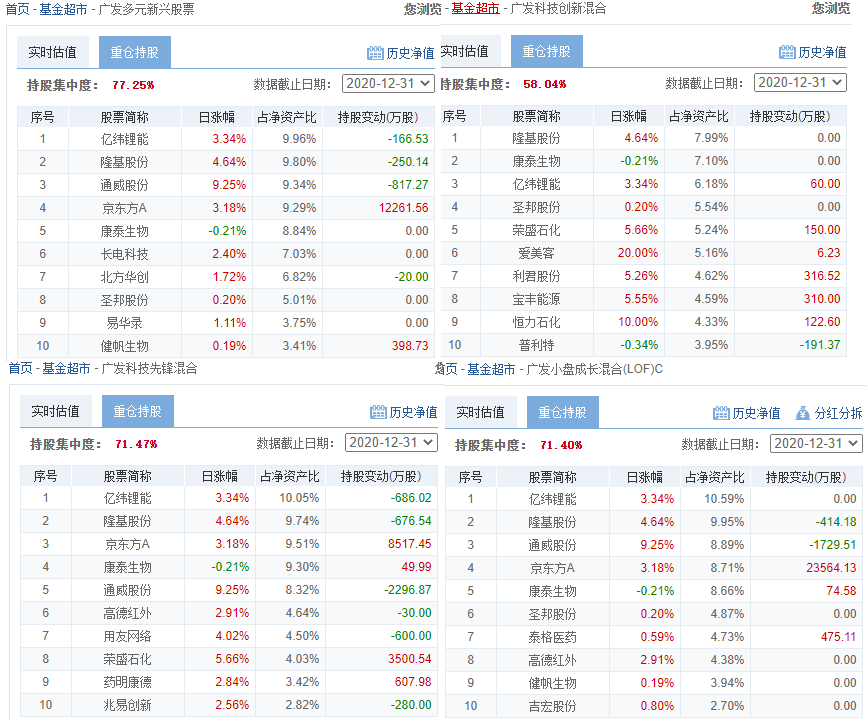867x722 pixels.
Task: Click 易华录 stock name
Action: (x=124, y=323)
